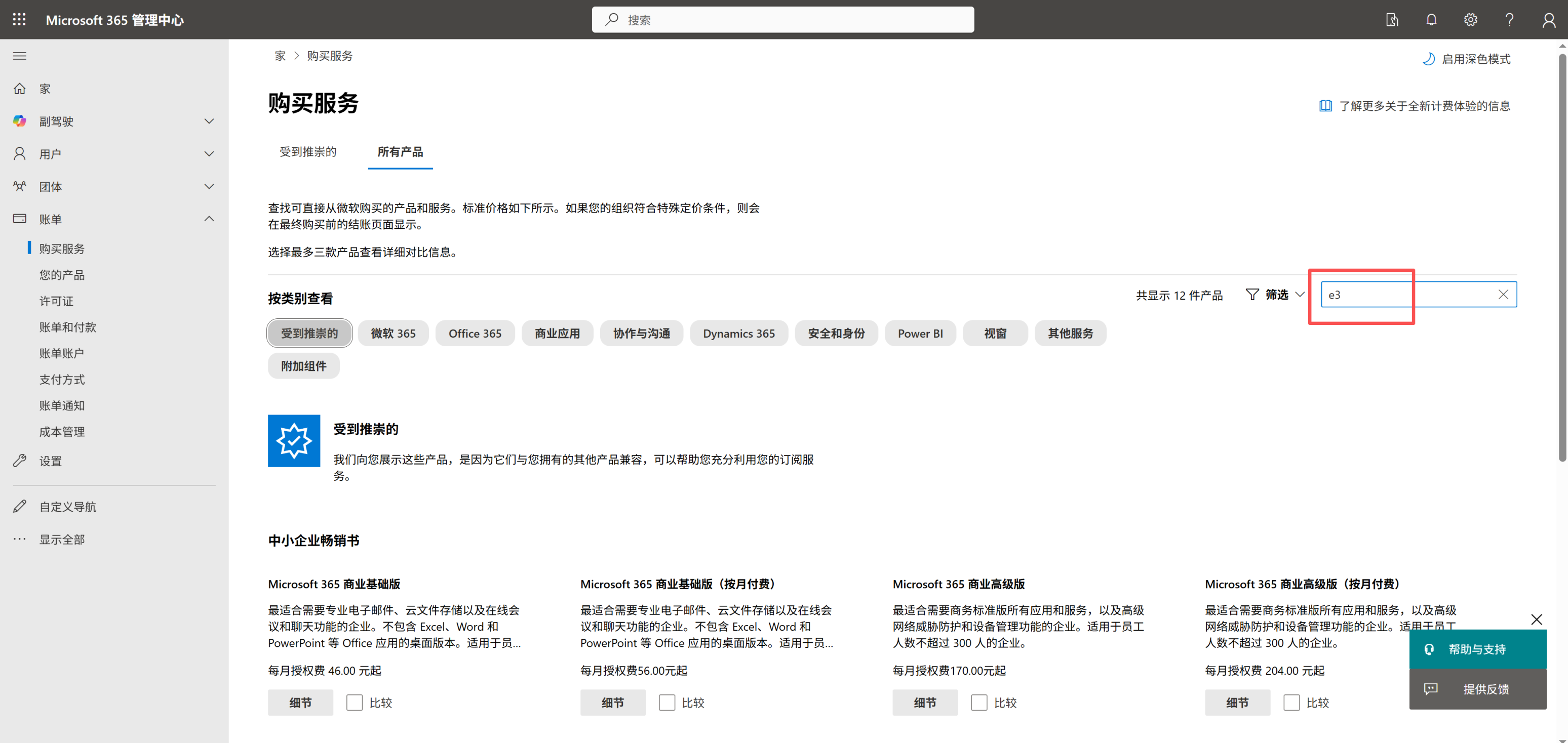Open 提供反馈 feedback panel

coord(1478,689)
